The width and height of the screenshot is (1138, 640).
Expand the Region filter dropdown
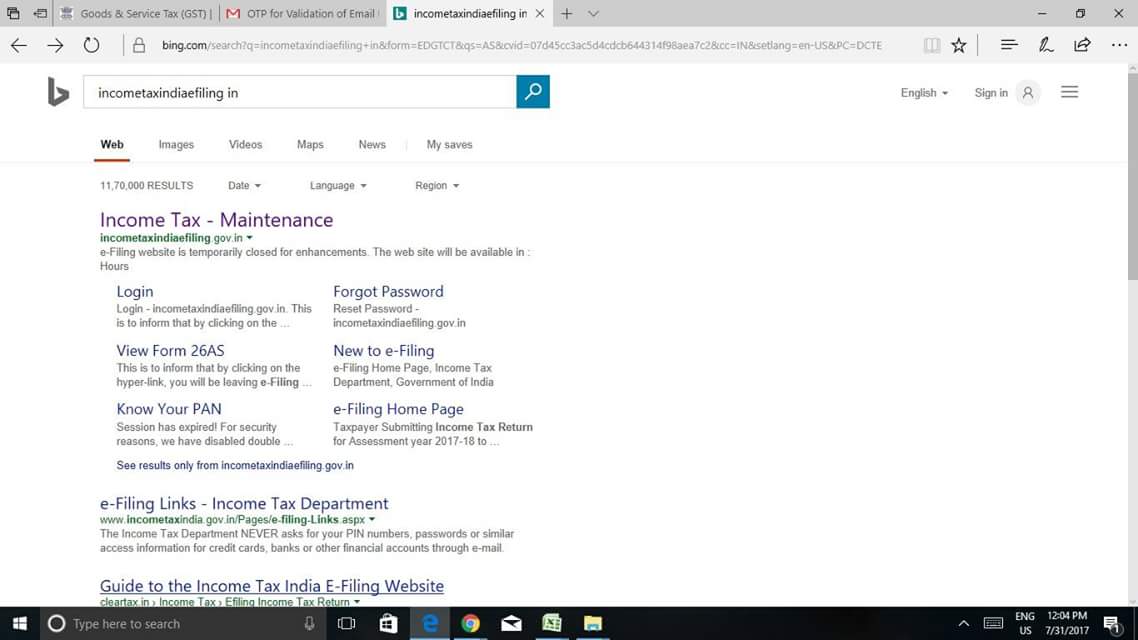(437, 186)
